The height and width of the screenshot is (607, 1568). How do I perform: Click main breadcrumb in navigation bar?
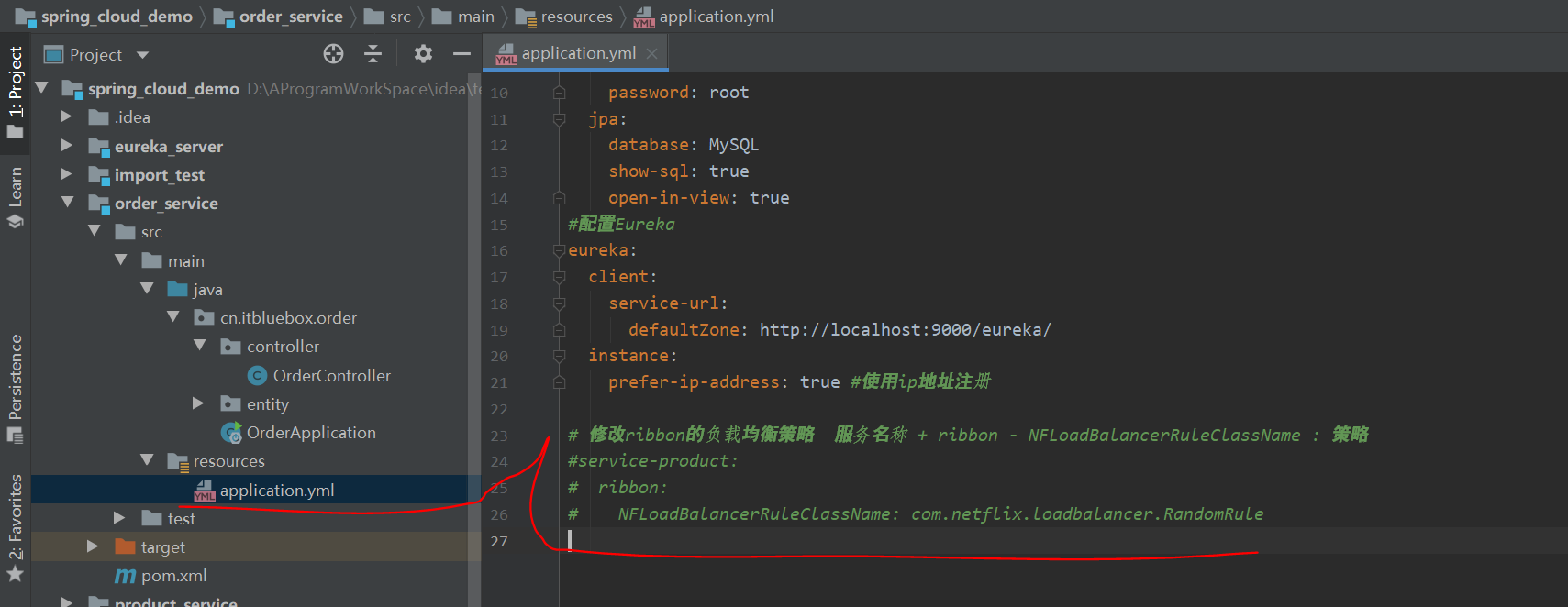coord(463,17)
